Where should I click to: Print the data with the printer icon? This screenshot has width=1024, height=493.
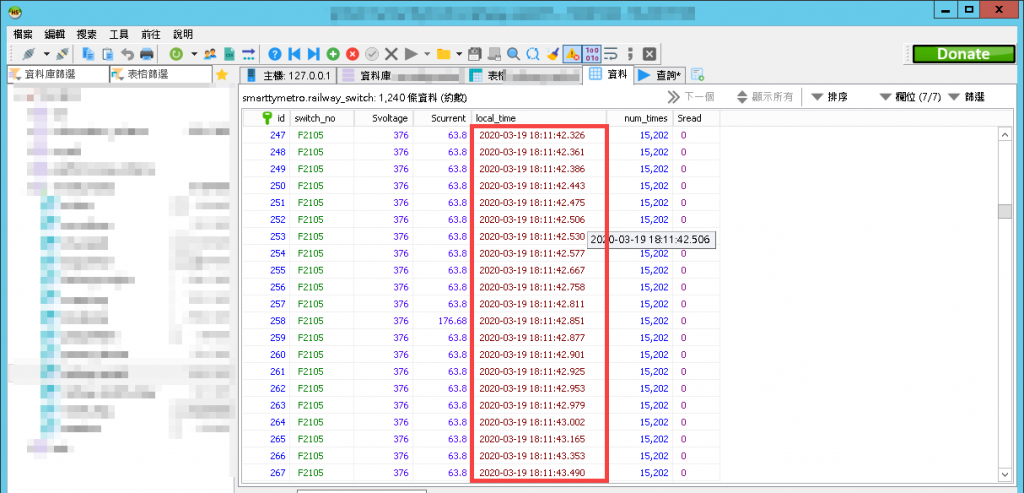click(147, 54)
